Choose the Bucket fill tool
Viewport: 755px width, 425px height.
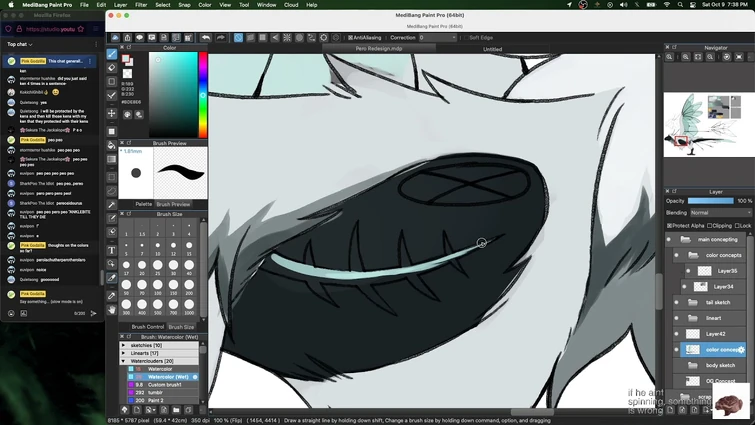pyautogui.click(x=112, y=146)
